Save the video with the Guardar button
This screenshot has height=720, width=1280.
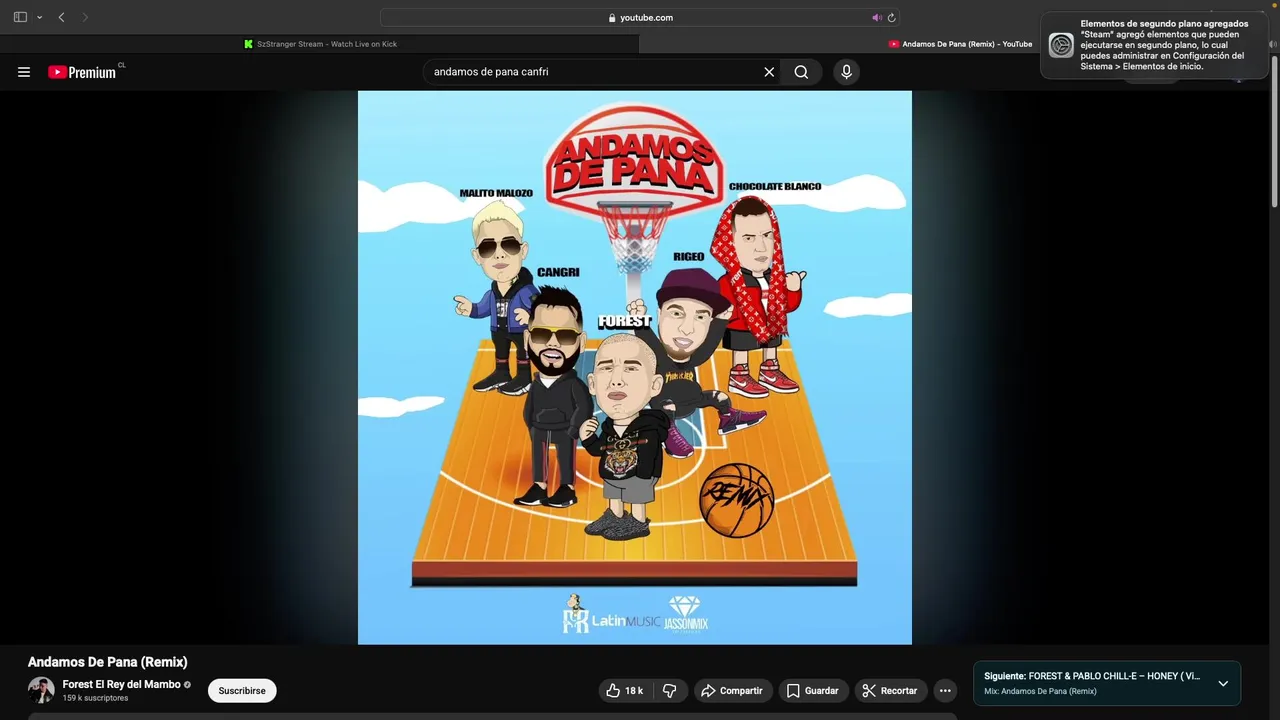pos(812,690)
